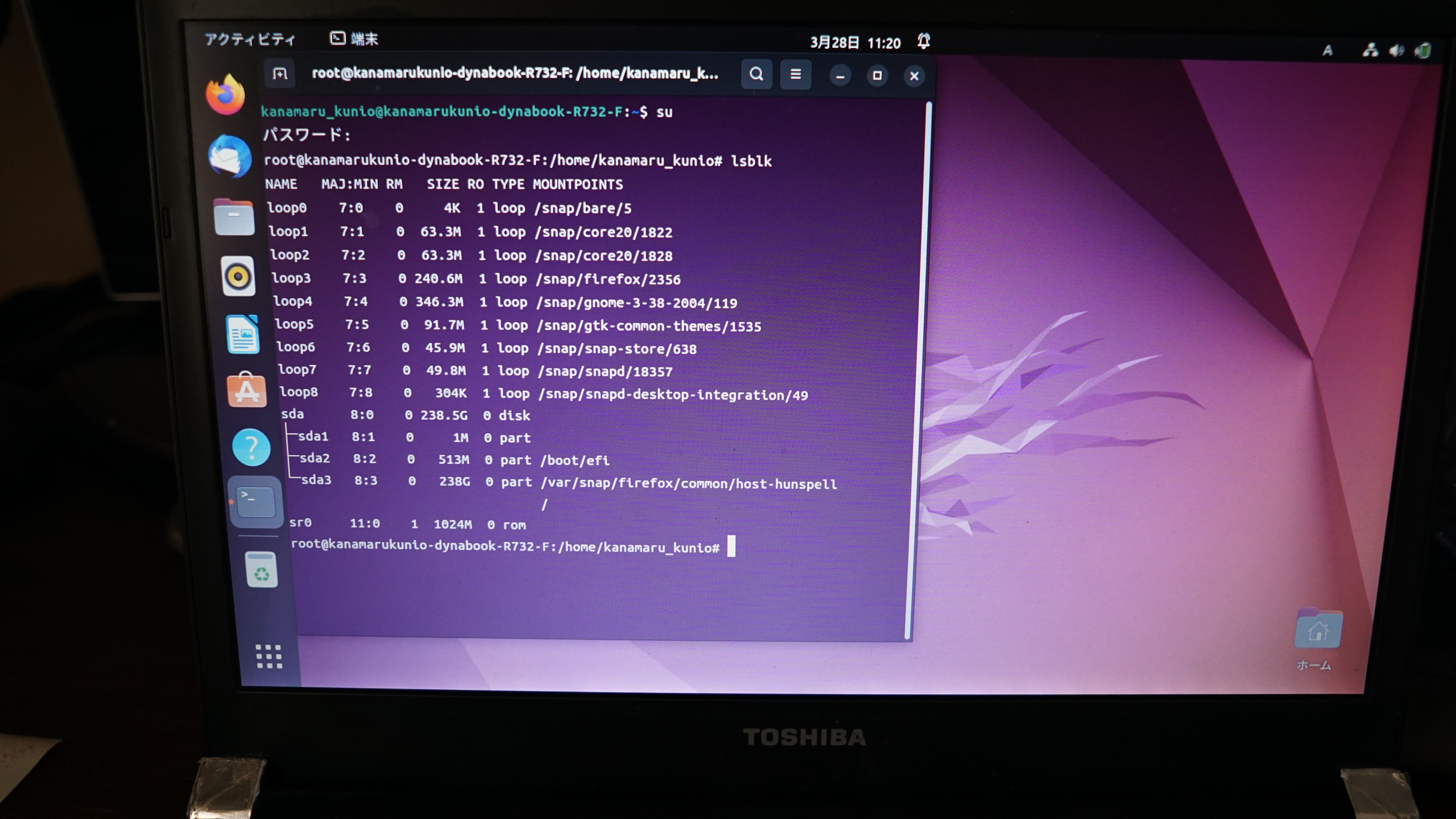Image resolution: width=1456 pixels, height=819 pixels.
Task: Open the notification bell indicator
Action: [x=924, y=41]
